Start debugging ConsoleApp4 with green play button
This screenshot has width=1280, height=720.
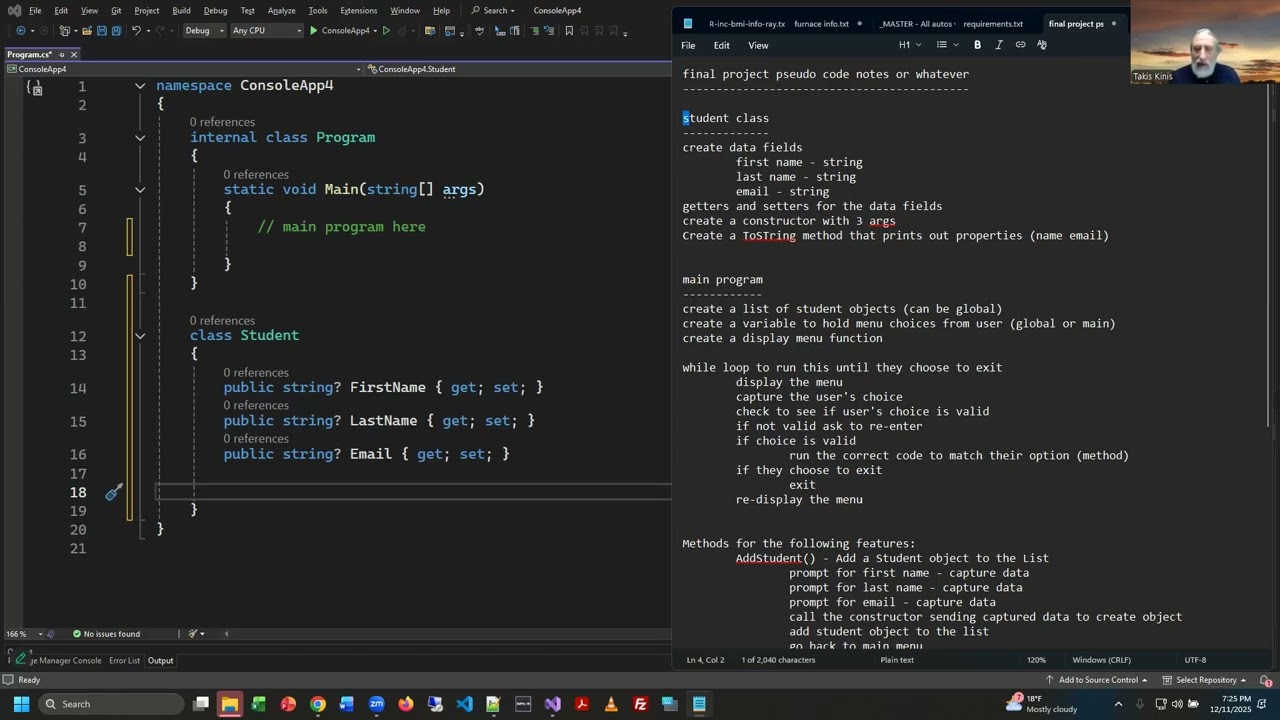[x=340, y=31]
